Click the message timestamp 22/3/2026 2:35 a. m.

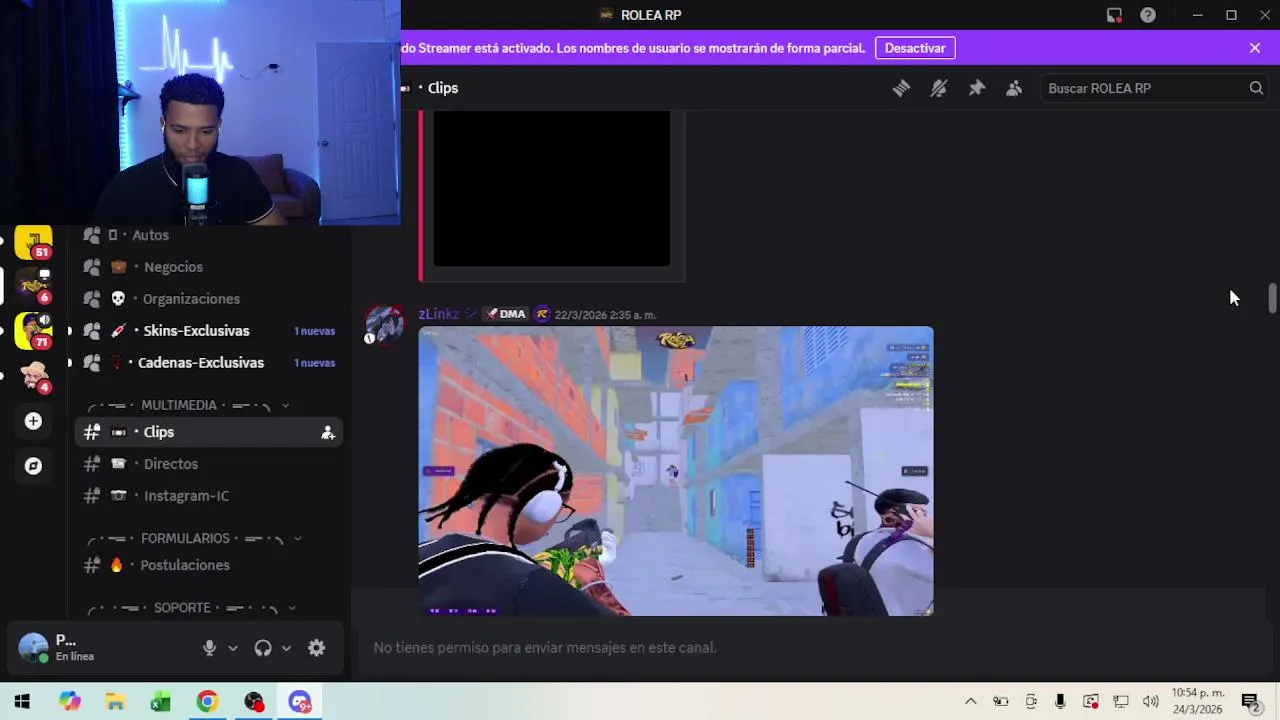pos(605,315)
